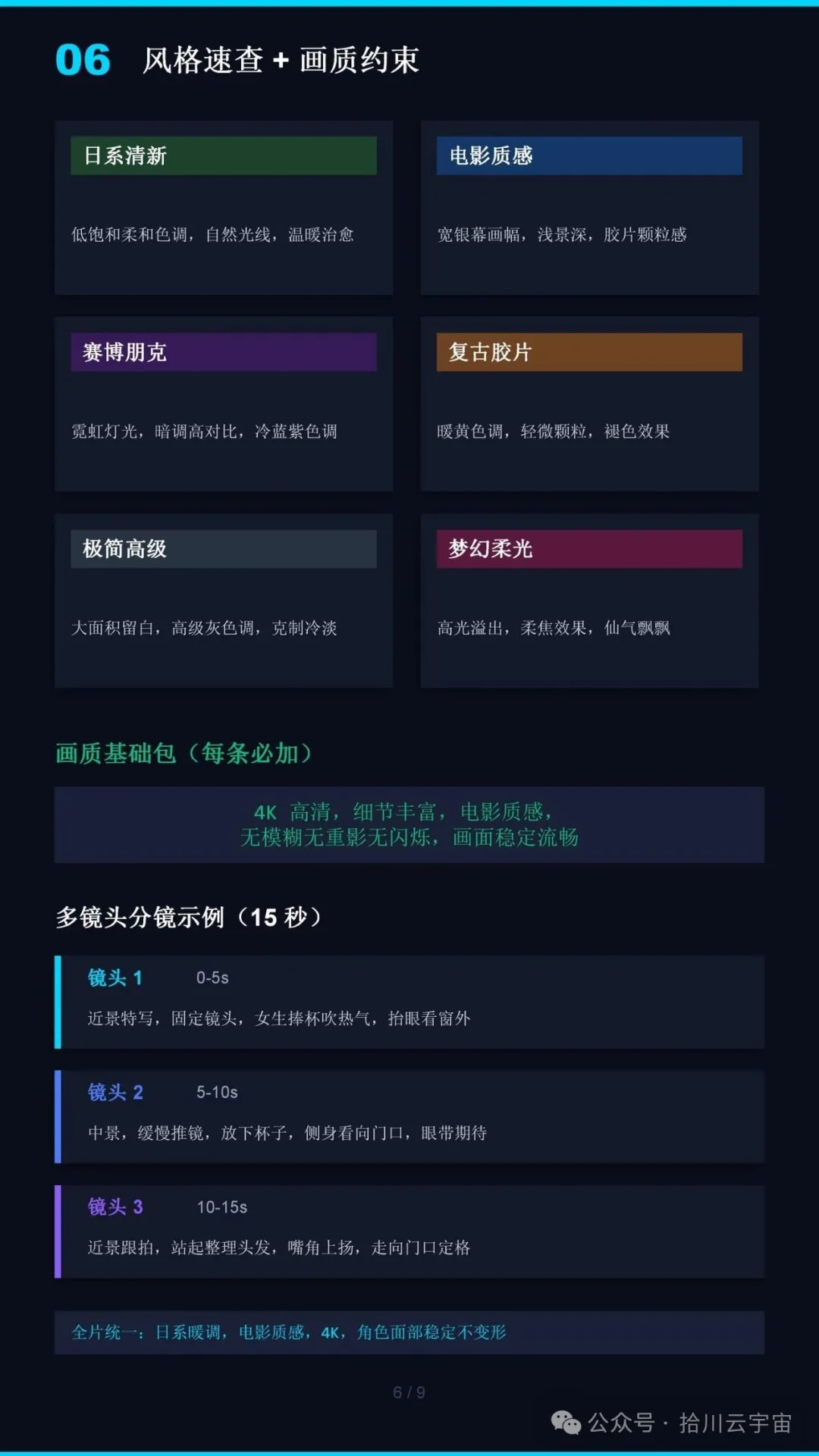Click the 镜头 1 shot label
This screenshot has height=1456, width=819.
(x=115, y=977)
